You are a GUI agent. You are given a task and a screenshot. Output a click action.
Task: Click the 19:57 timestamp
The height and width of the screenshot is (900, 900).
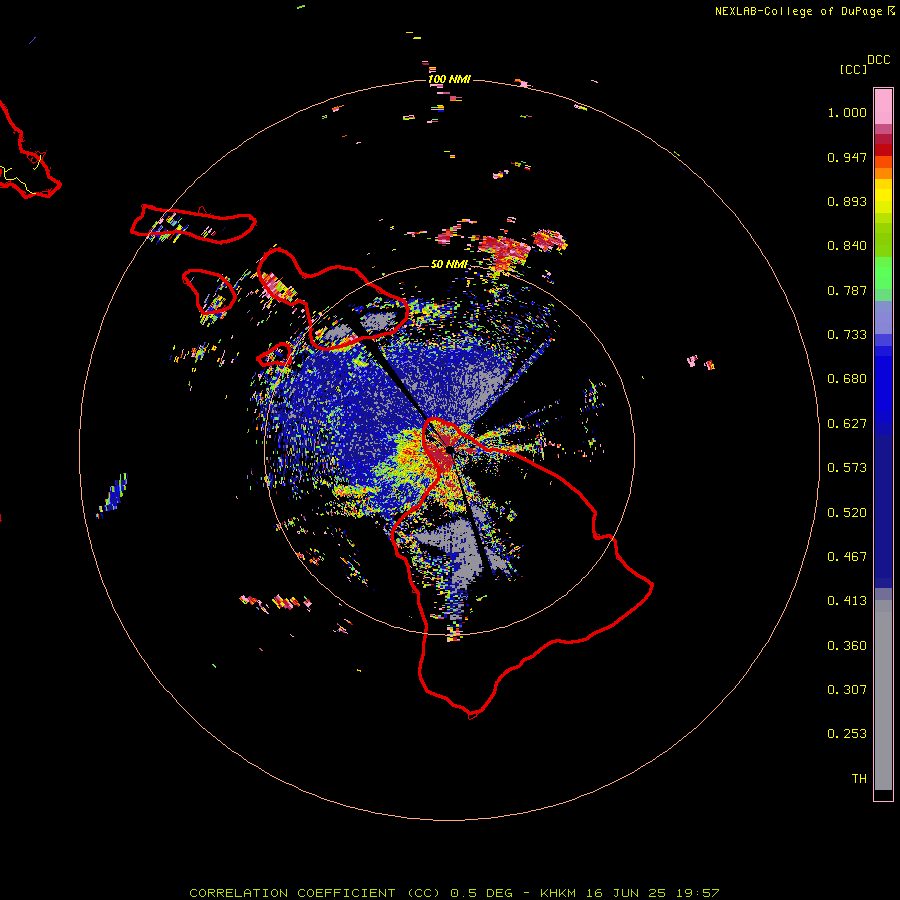(698, 893)
